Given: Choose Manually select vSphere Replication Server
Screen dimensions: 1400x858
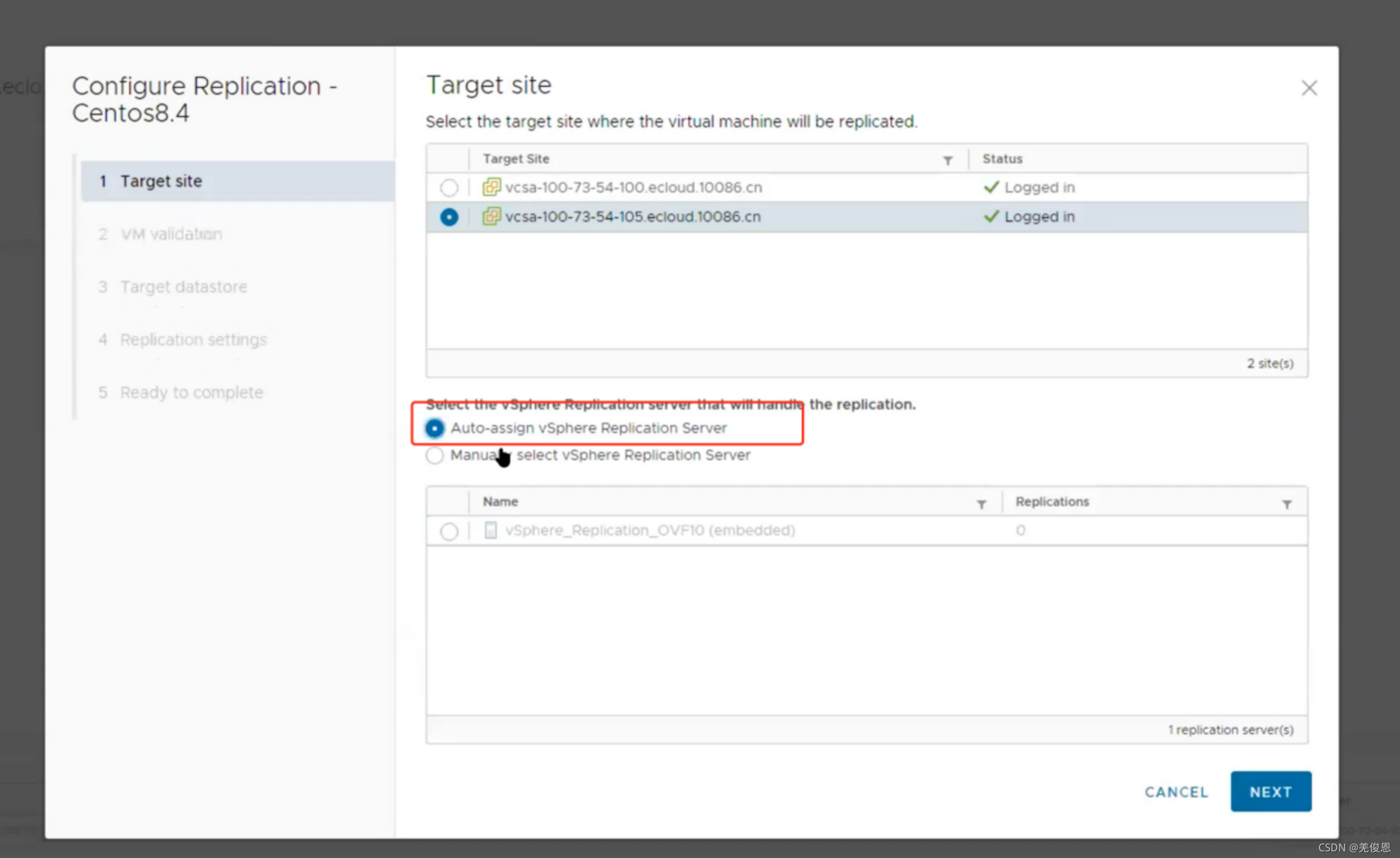Looking at the screenshot, I should pyautogui.click(x=435, y=455).
